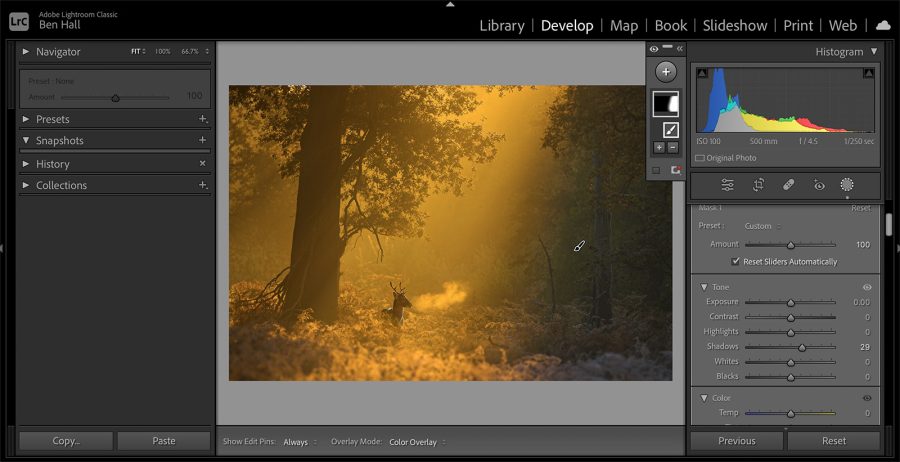Subtract from mask with minus button
900x462 pixels.
pyautogui.click(x=672, y=147)
